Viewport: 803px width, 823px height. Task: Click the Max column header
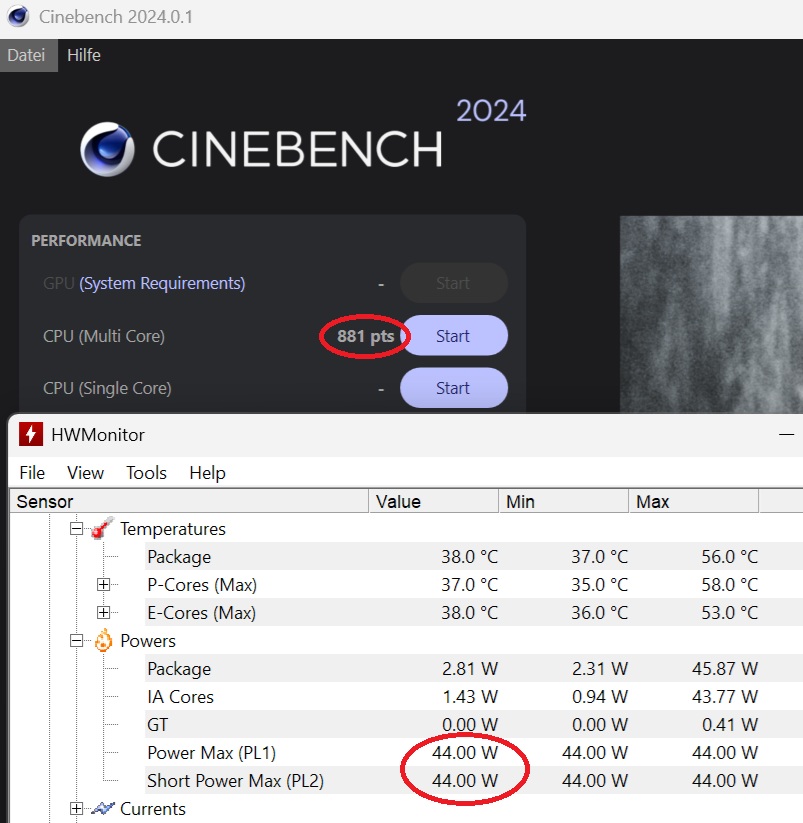click(694, 502)
